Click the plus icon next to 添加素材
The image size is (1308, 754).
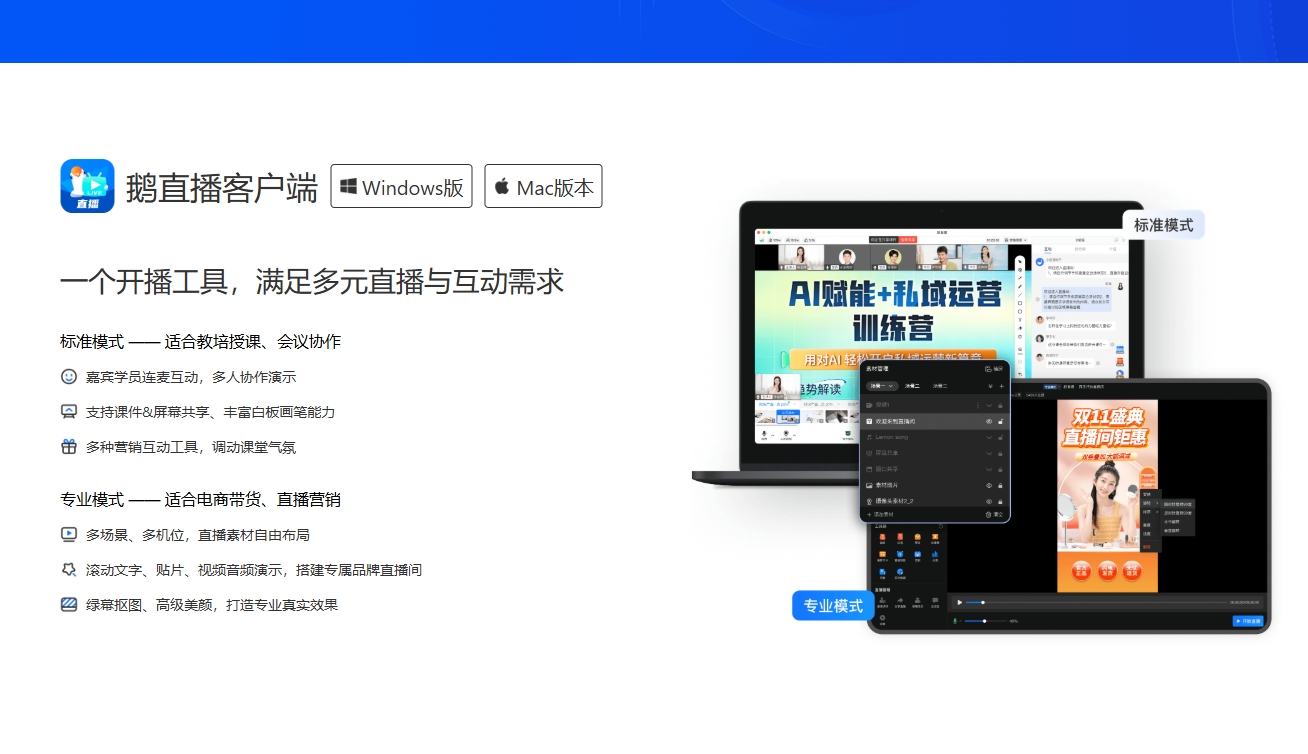(869, 514)
